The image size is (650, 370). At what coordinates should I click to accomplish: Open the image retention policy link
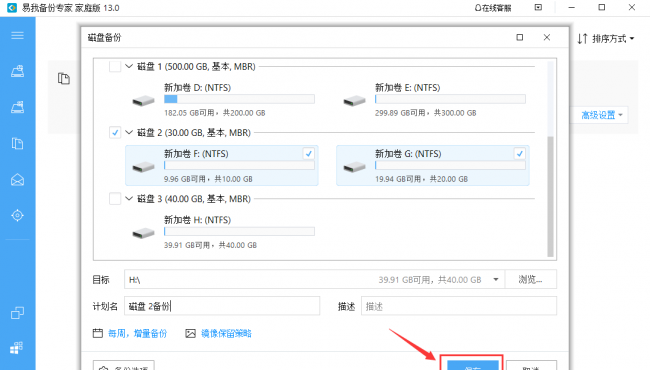tap(226, 334)
